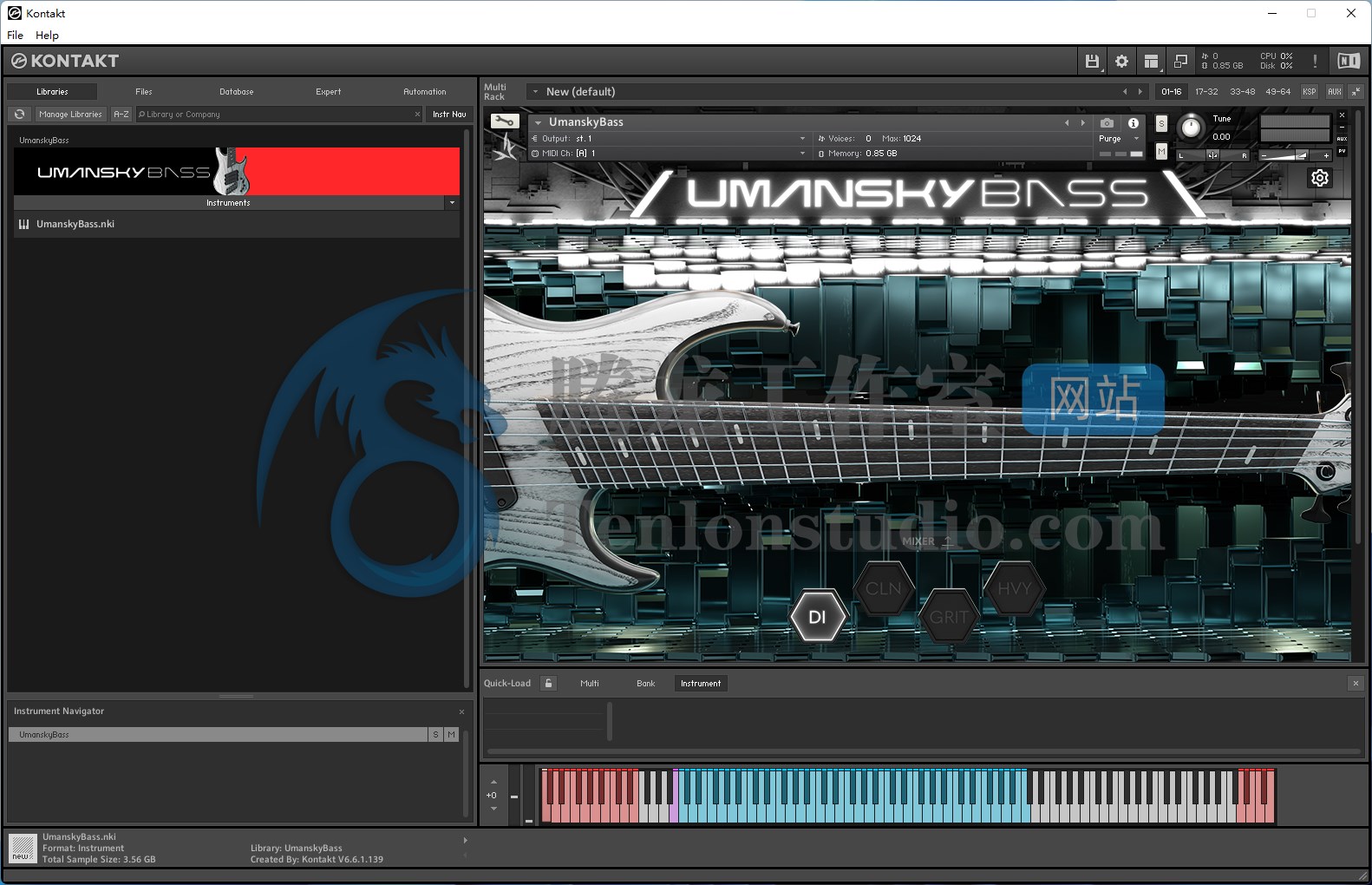Close the Quick-Load panel
Viewport: 1372px width, 885px height.
pos(1356,684)
